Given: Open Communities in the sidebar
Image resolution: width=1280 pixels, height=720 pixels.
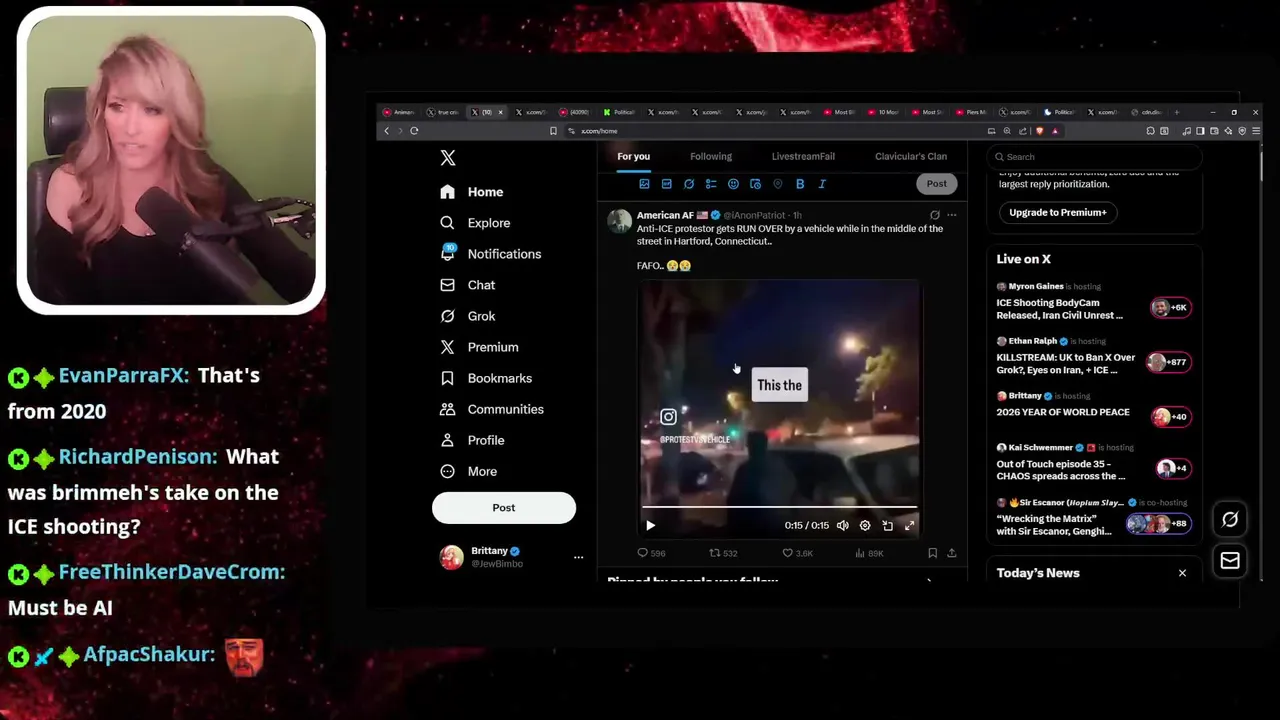Looking at the screenshot, I should click(x=492, y=409).
